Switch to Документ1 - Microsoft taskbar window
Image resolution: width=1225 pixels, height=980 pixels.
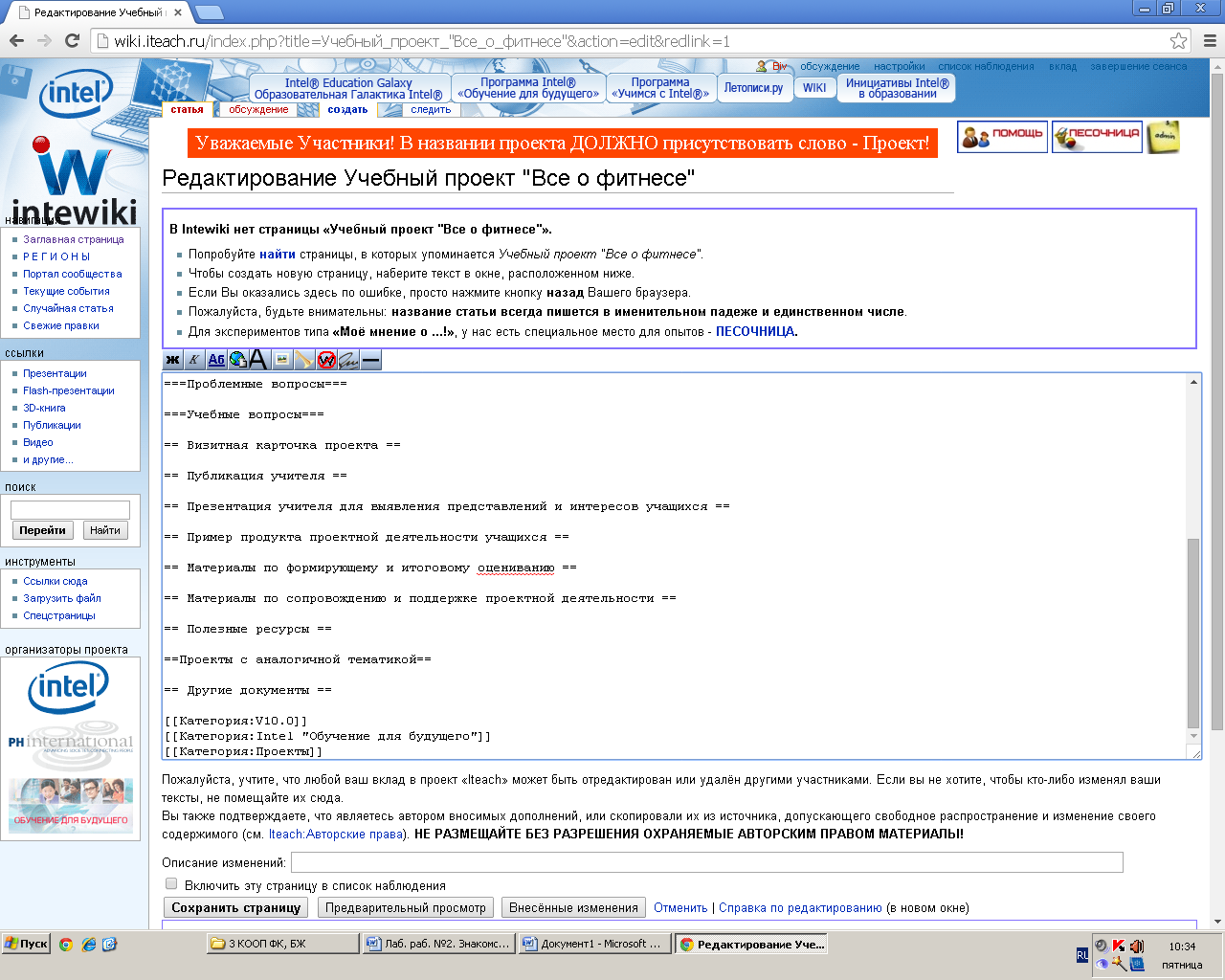pyautogui.click(x=593, y=944)
